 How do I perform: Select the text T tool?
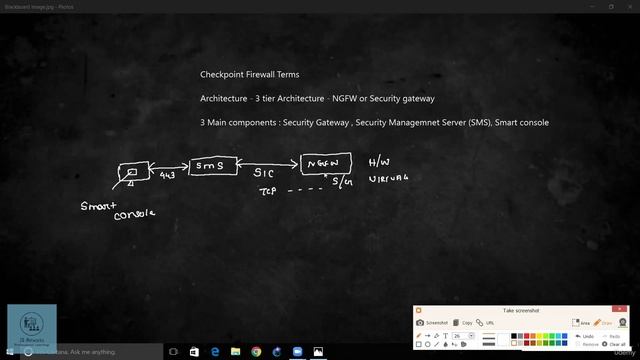click(445, 336)
